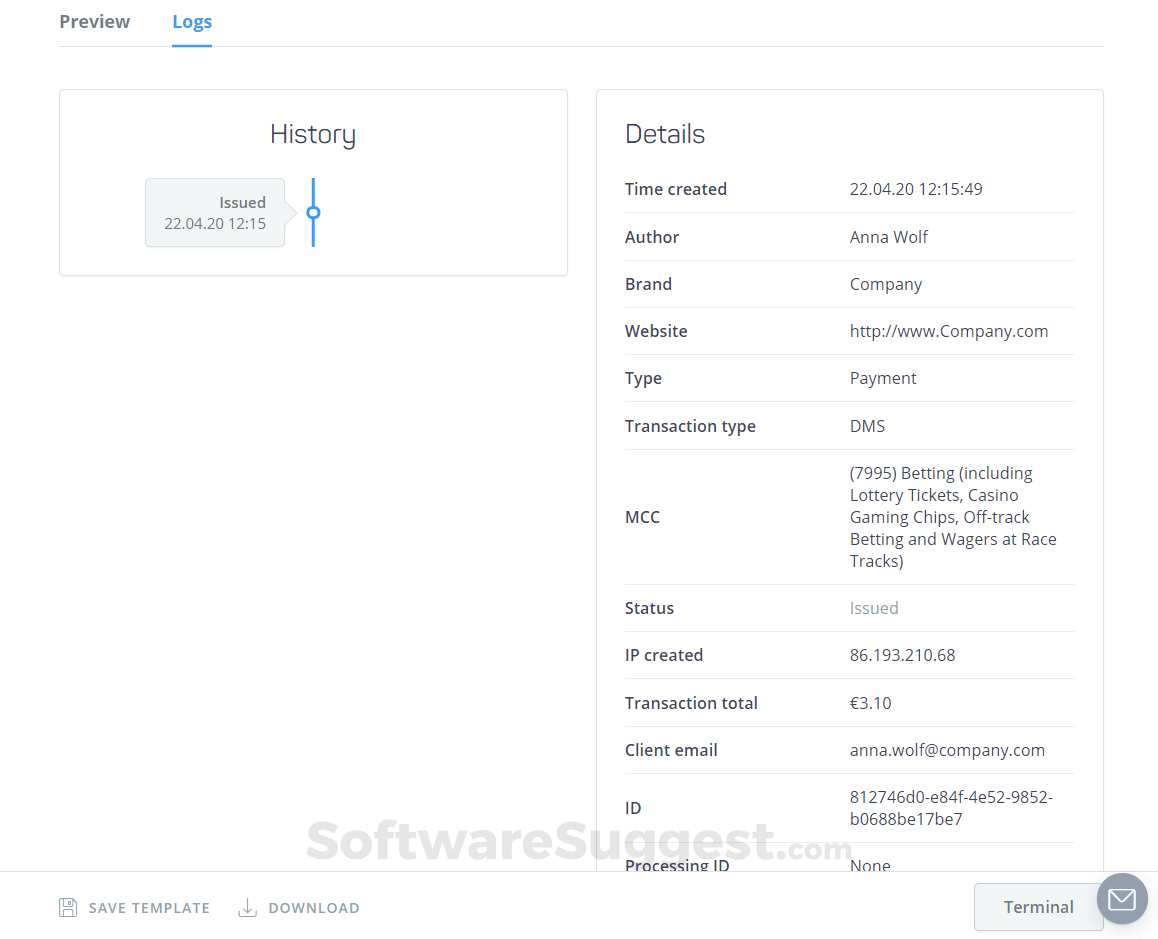Click the long transaction ID value
The width and height of the screenshot is (1158, 939).
[952, 807]
